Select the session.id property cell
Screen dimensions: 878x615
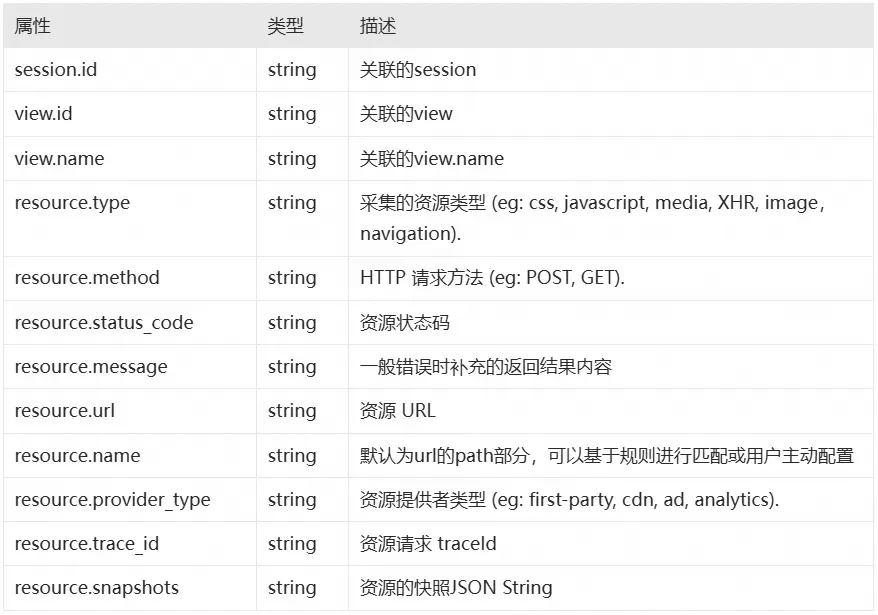(x=56, y=70)
